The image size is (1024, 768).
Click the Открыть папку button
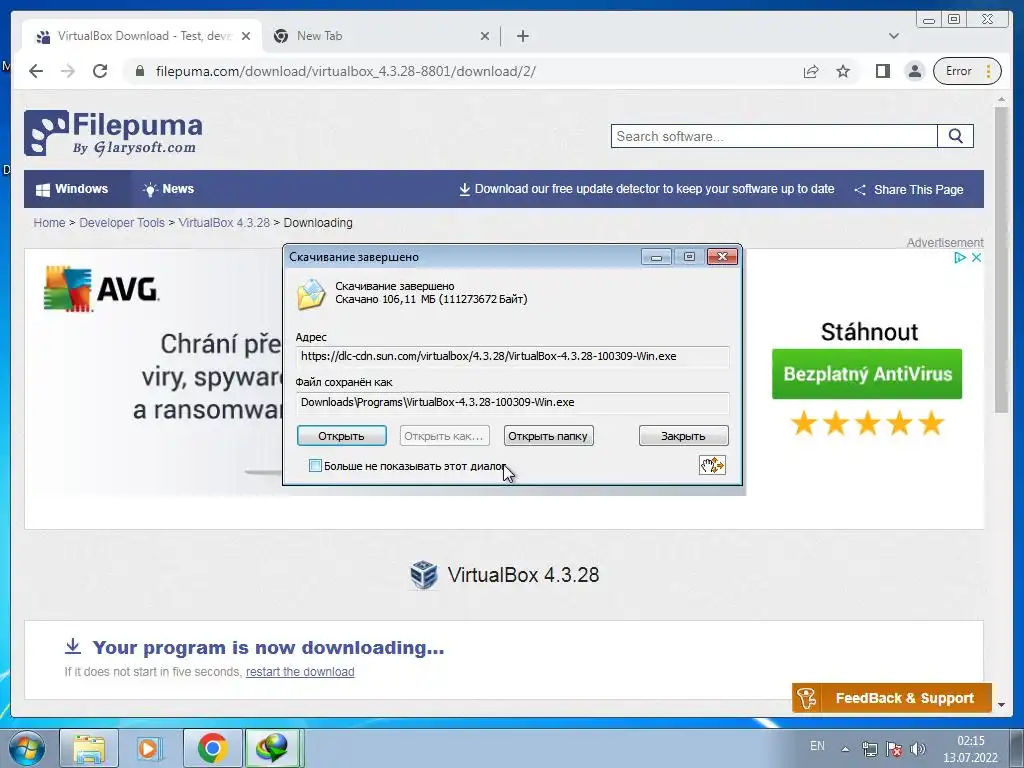click(549, 436)
